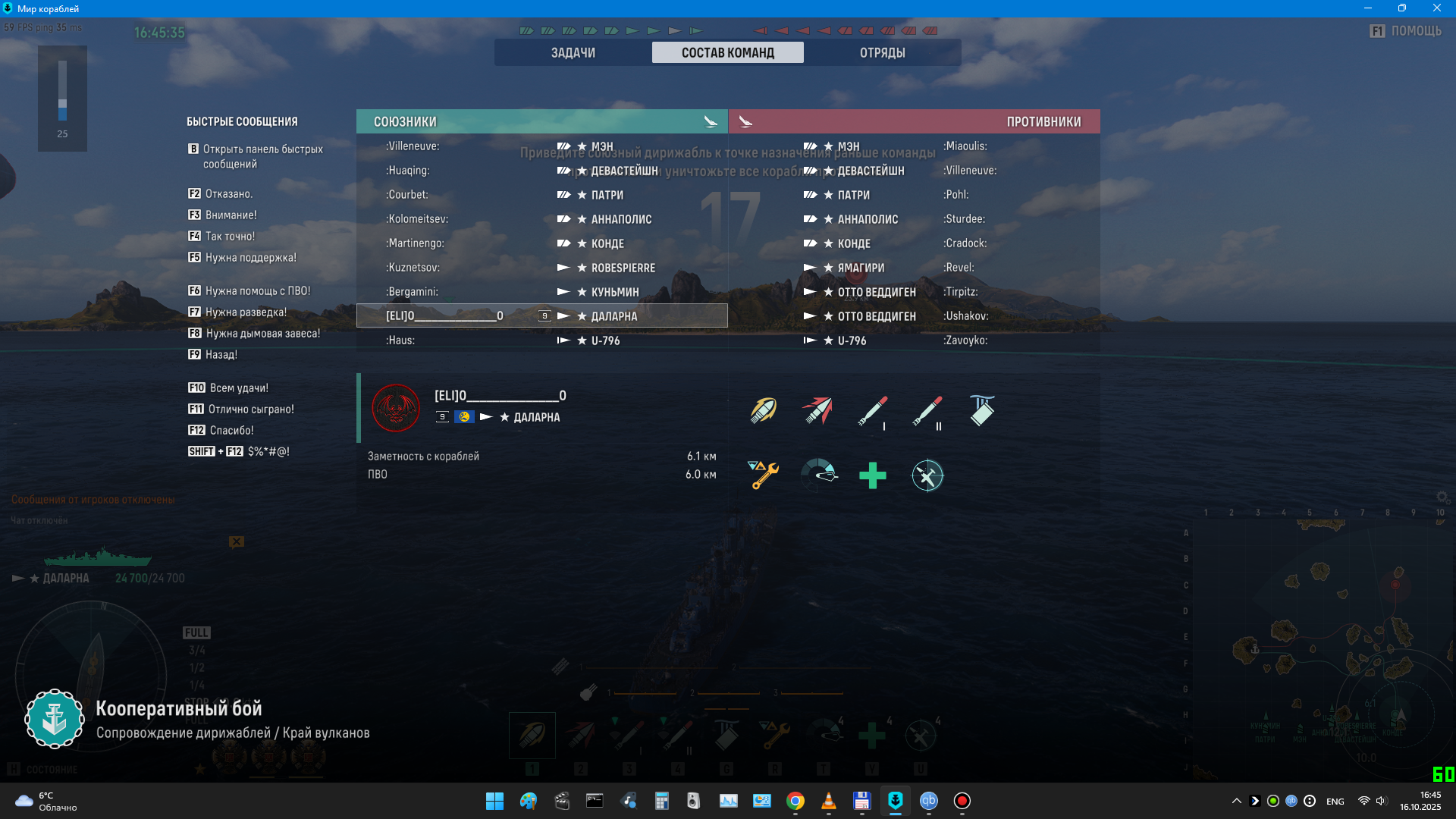Send quick message Всем удачи!
The height and width of the screenshot is (819, 1456).
click(238, 388)
